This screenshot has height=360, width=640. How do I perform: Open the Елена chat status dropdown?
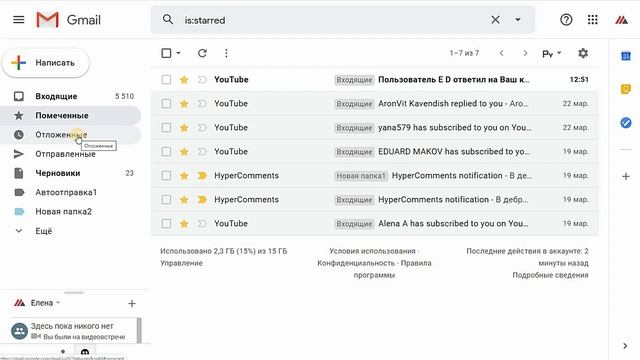[x=45, y=303]
